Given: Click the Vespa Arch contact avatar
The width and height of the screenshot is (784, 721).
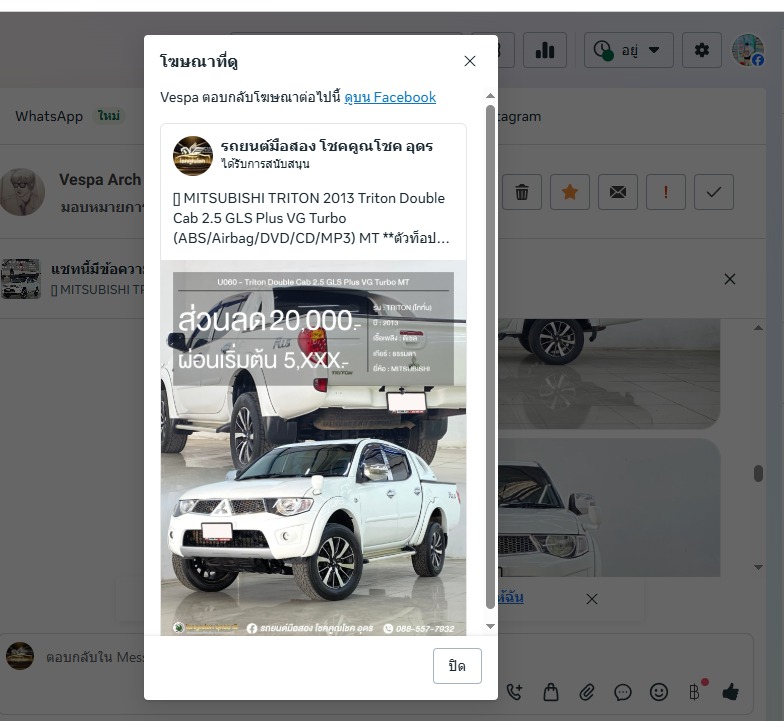Looking at the screenshot, I should pos(22,192).
